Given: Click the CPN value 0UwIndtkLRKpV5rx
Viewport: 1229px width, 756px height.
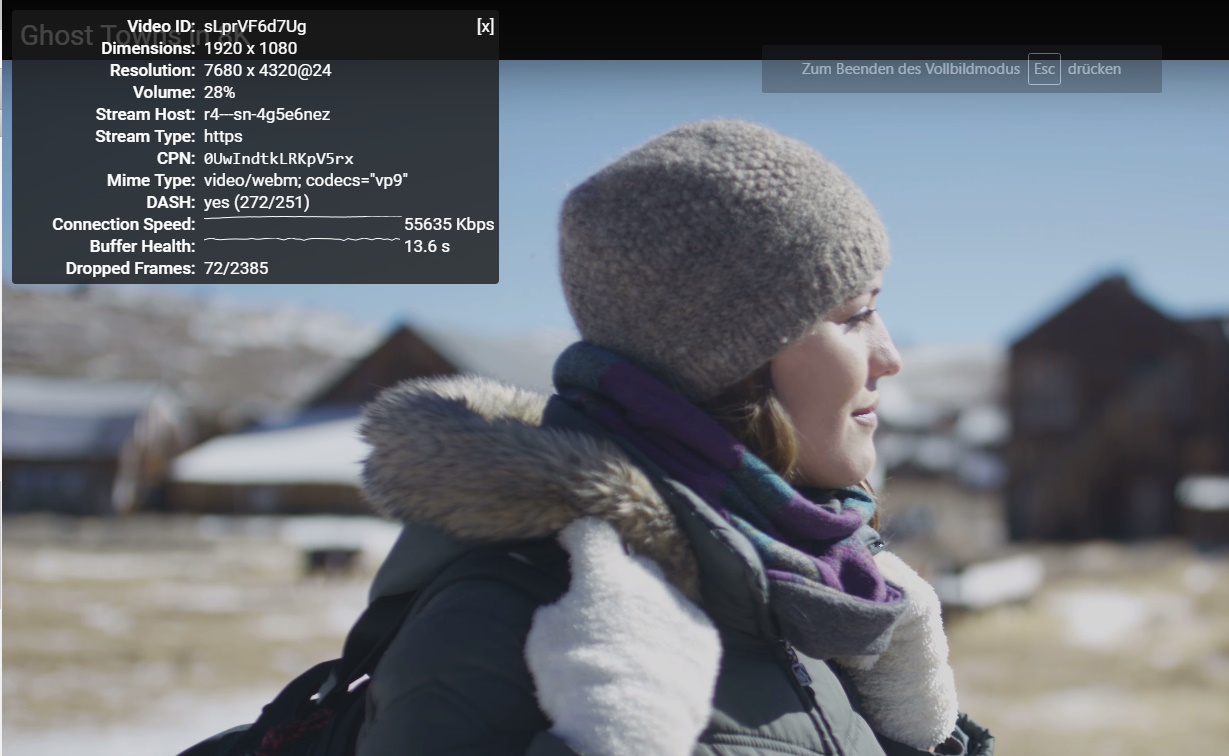Looking at the screenshot, I should click(278, 158).
